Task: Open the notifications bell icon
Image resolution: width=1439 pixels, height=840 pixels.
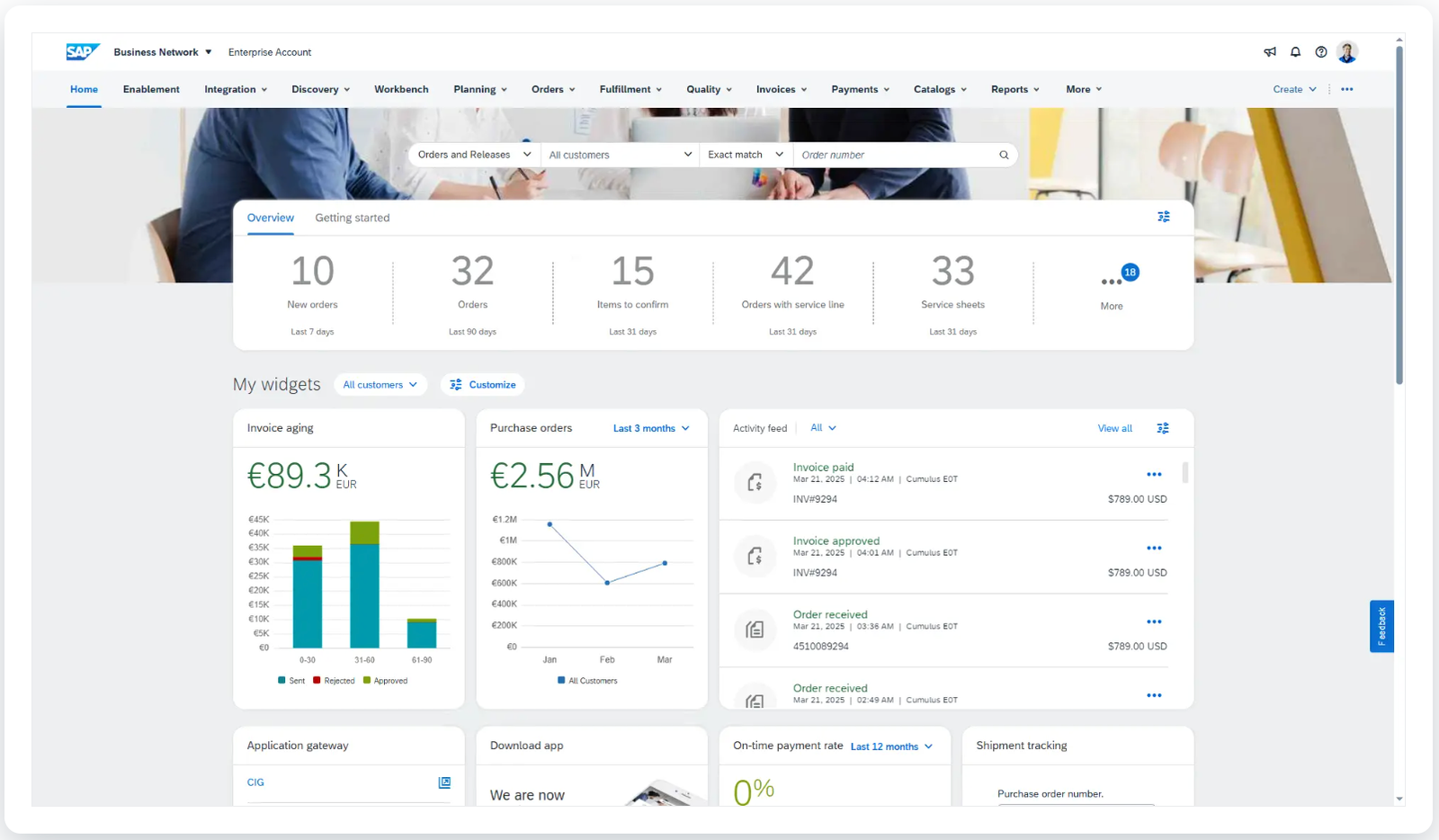Action: click(1295, 52)
